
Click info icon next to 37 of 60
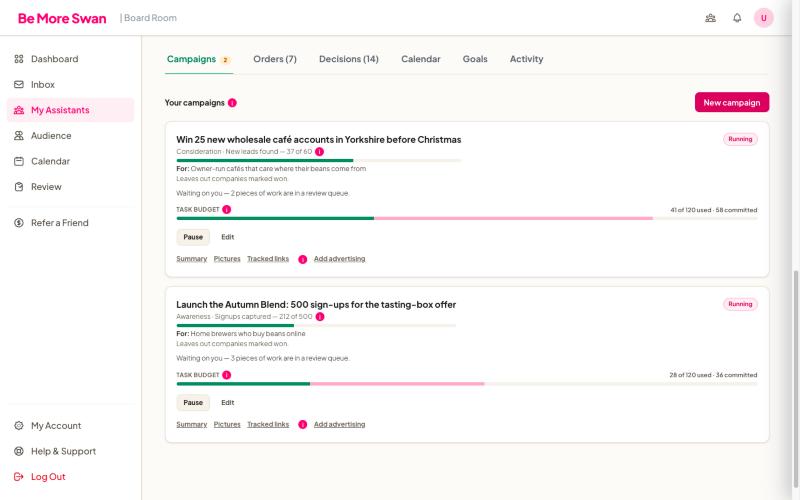click(x=319, y=152)
